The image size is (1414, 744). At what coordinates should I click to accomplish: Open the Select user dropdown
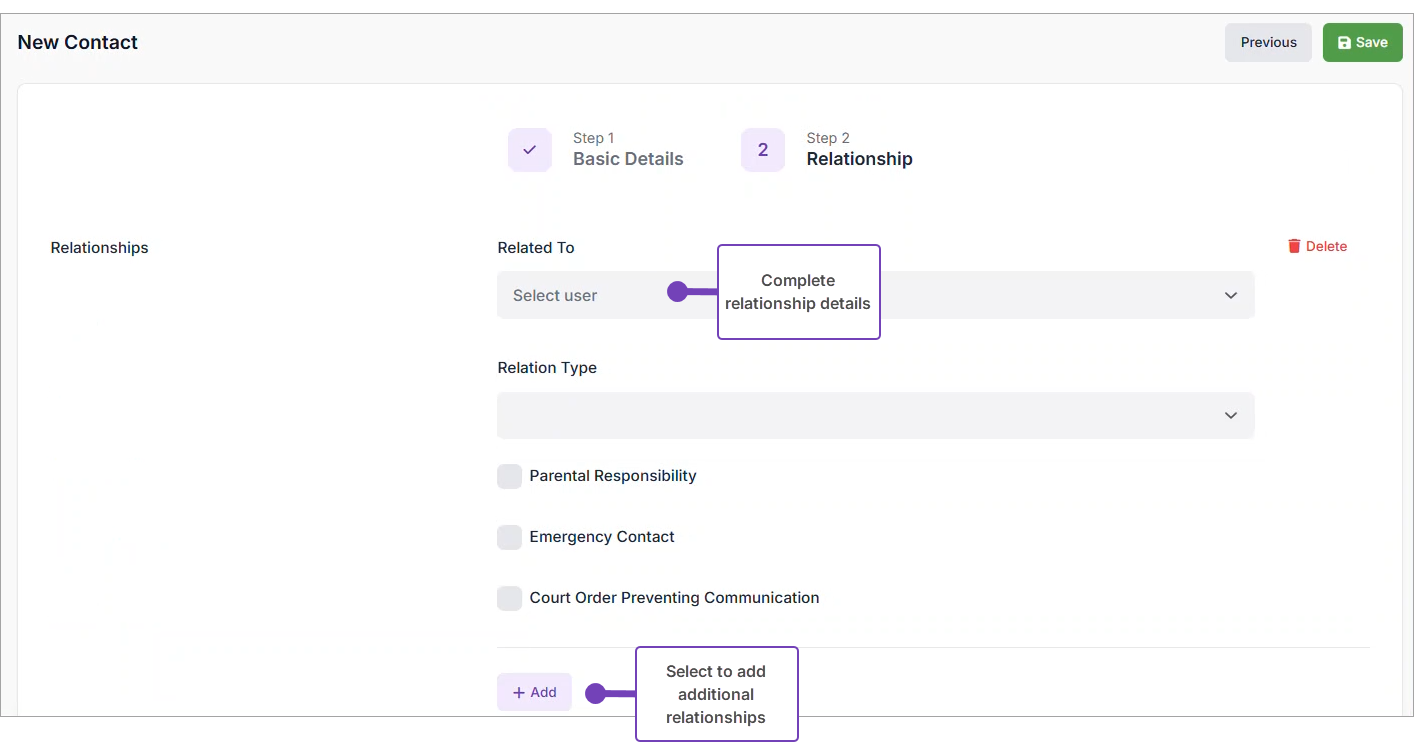point(580,295)
